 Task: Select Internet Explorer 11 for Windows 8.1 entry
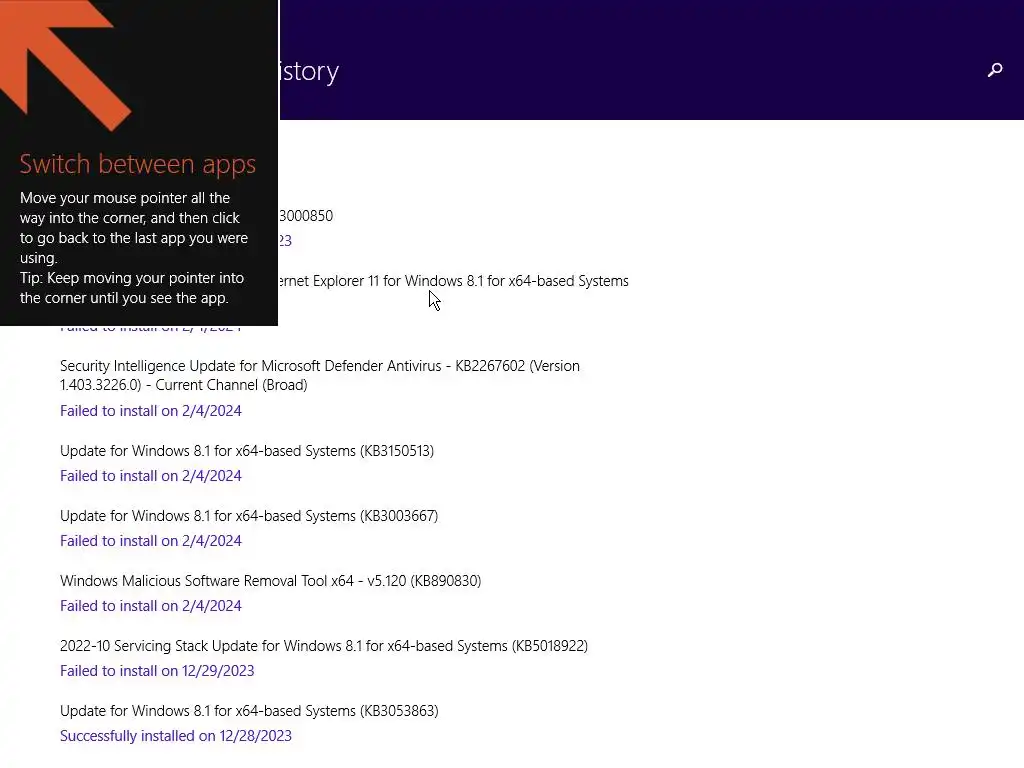point(454,281)
